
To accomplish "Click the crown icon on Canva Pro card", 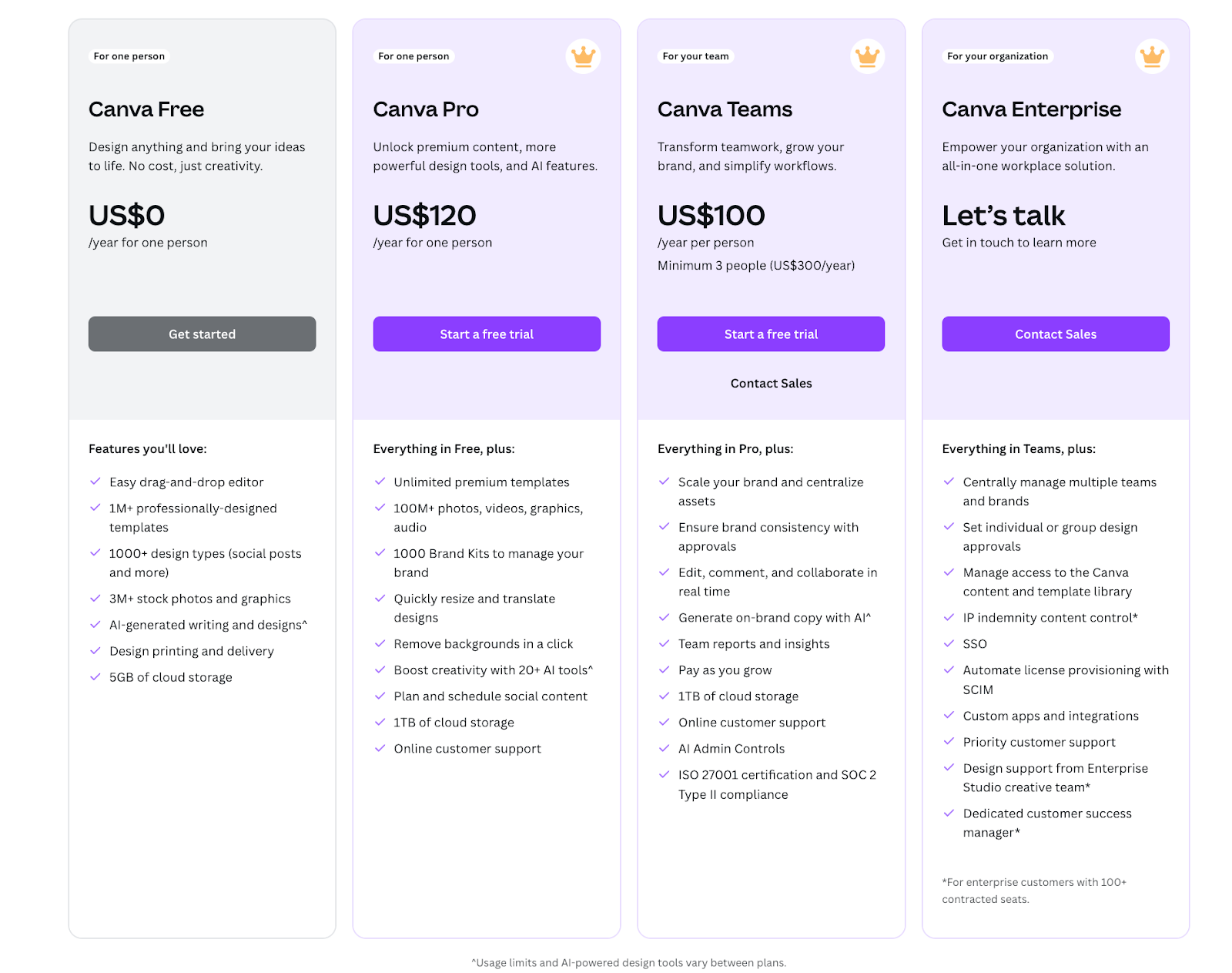I will [583, 55].
